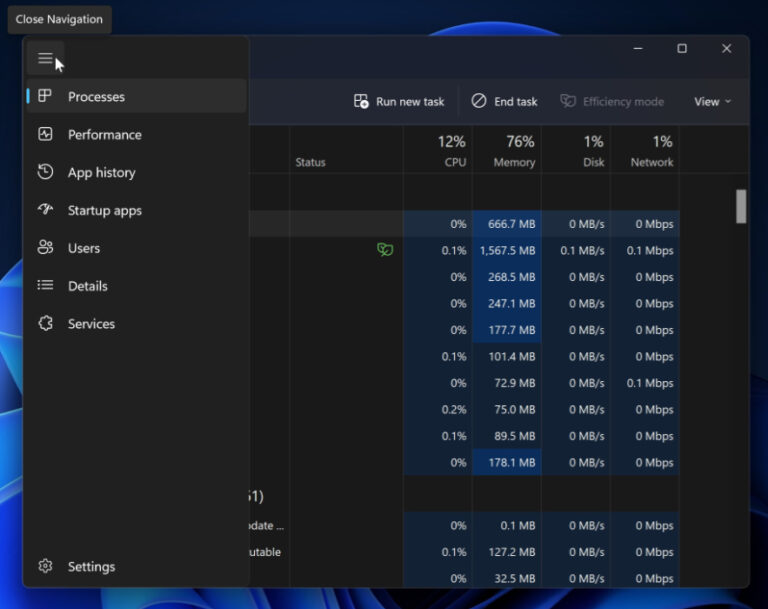Screen dimensions: 768x609
Task: Select the 32.5 MB memory cell
Action: click(x=507, y=578)
